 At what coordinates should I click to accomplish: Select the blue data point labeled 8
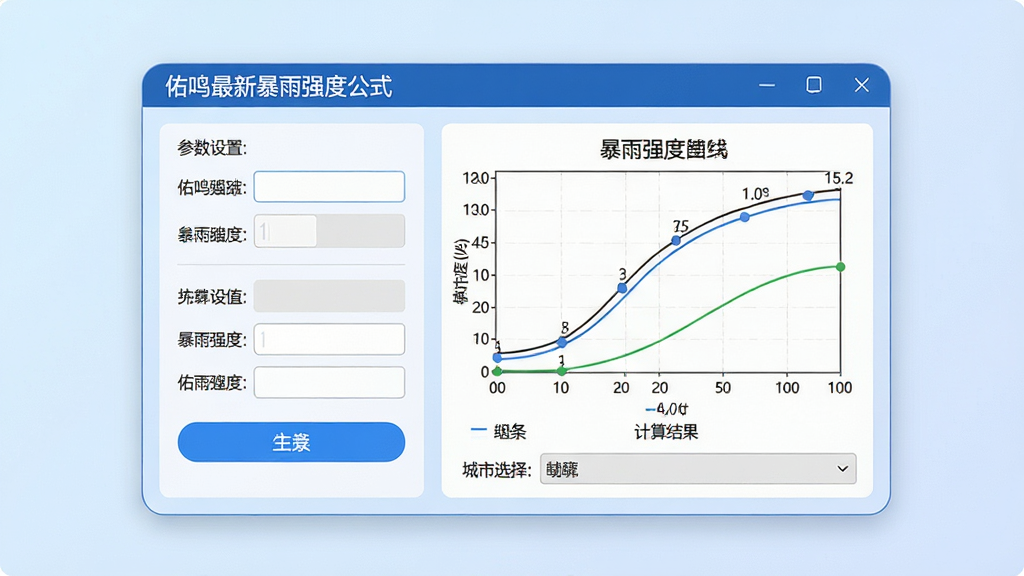[x=562, y=342]
